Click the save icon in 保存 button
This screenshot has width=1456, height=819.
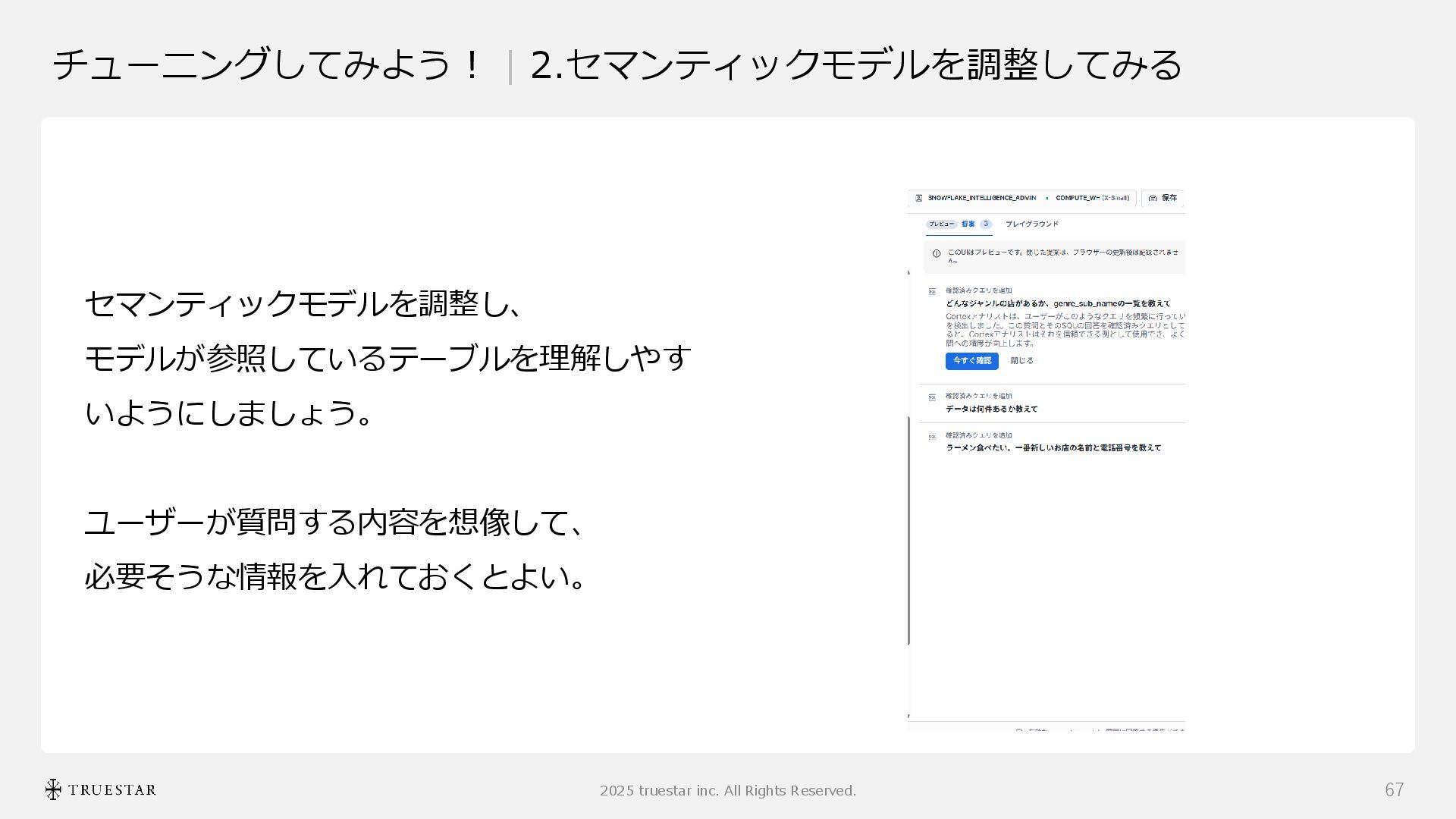click(1153, 198)
